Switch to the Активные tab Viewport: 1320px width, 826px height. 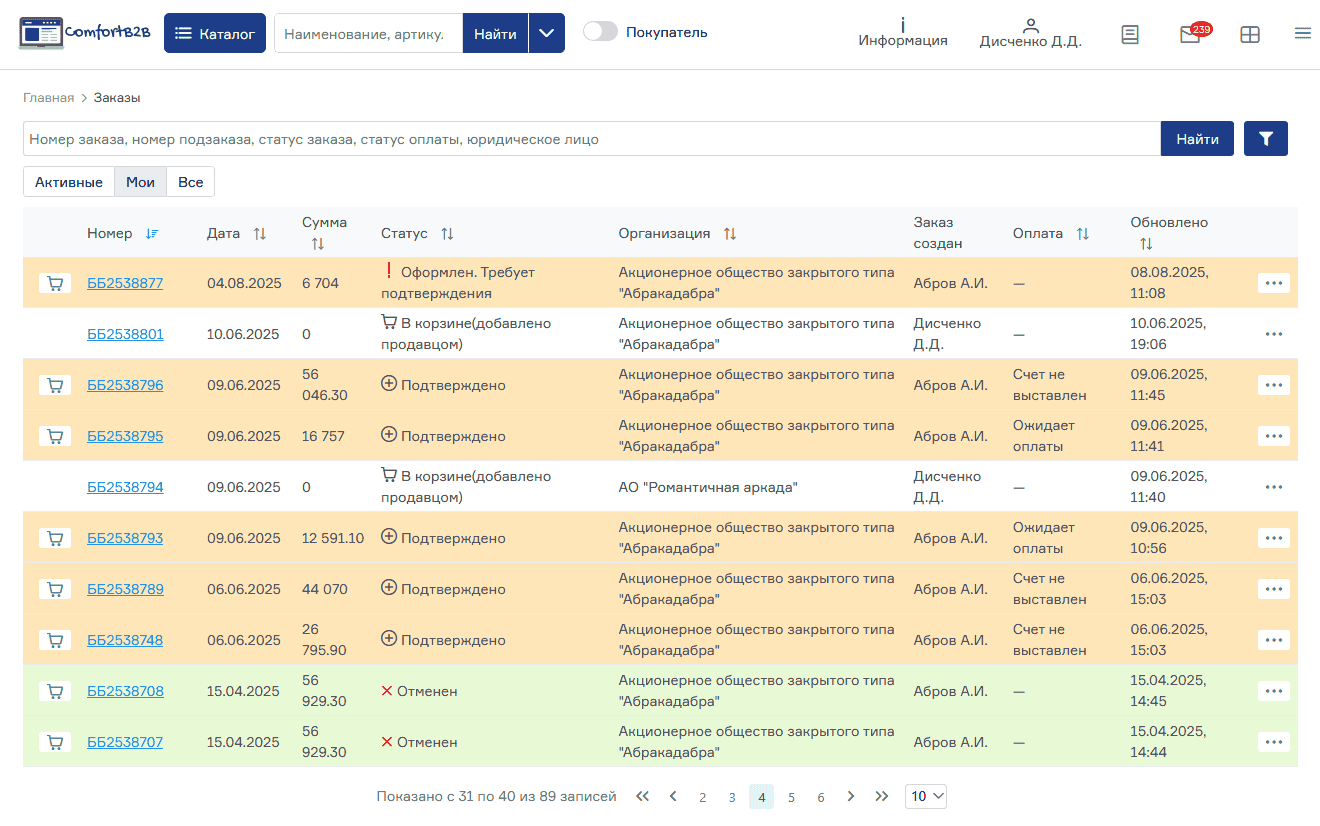(69, 182)
